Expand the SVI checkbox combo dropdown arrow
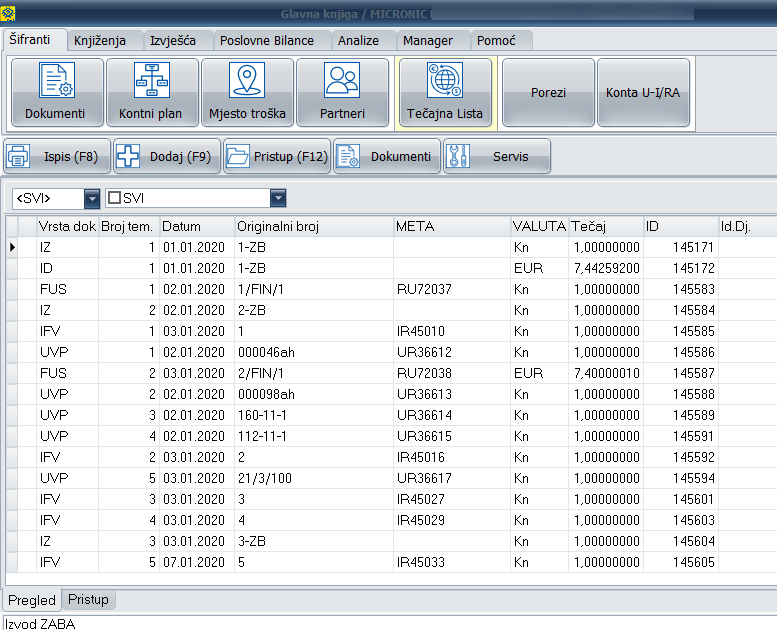 [278, 198]
